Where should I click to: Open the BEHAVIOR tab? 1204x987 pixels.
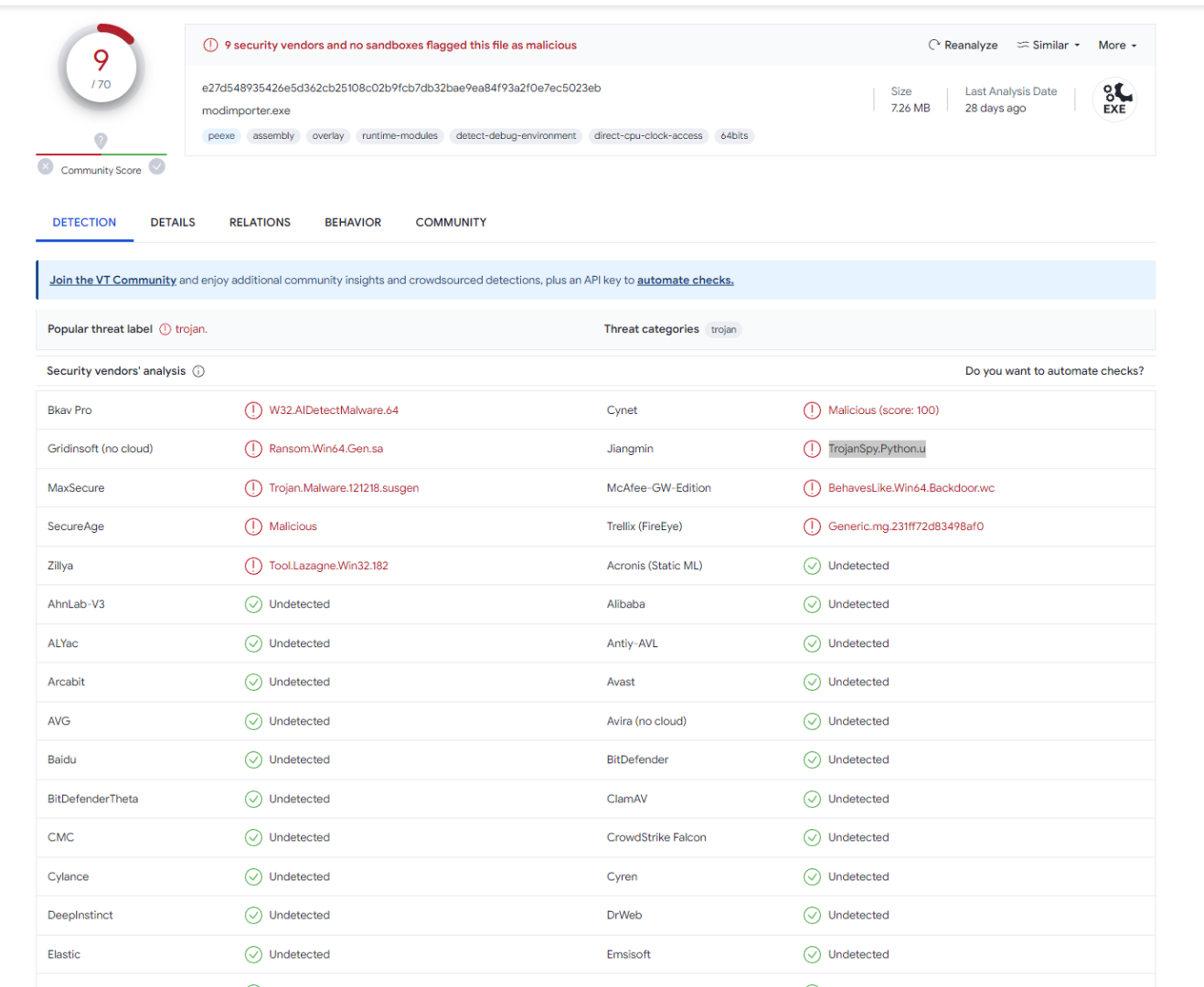point(353,222)
